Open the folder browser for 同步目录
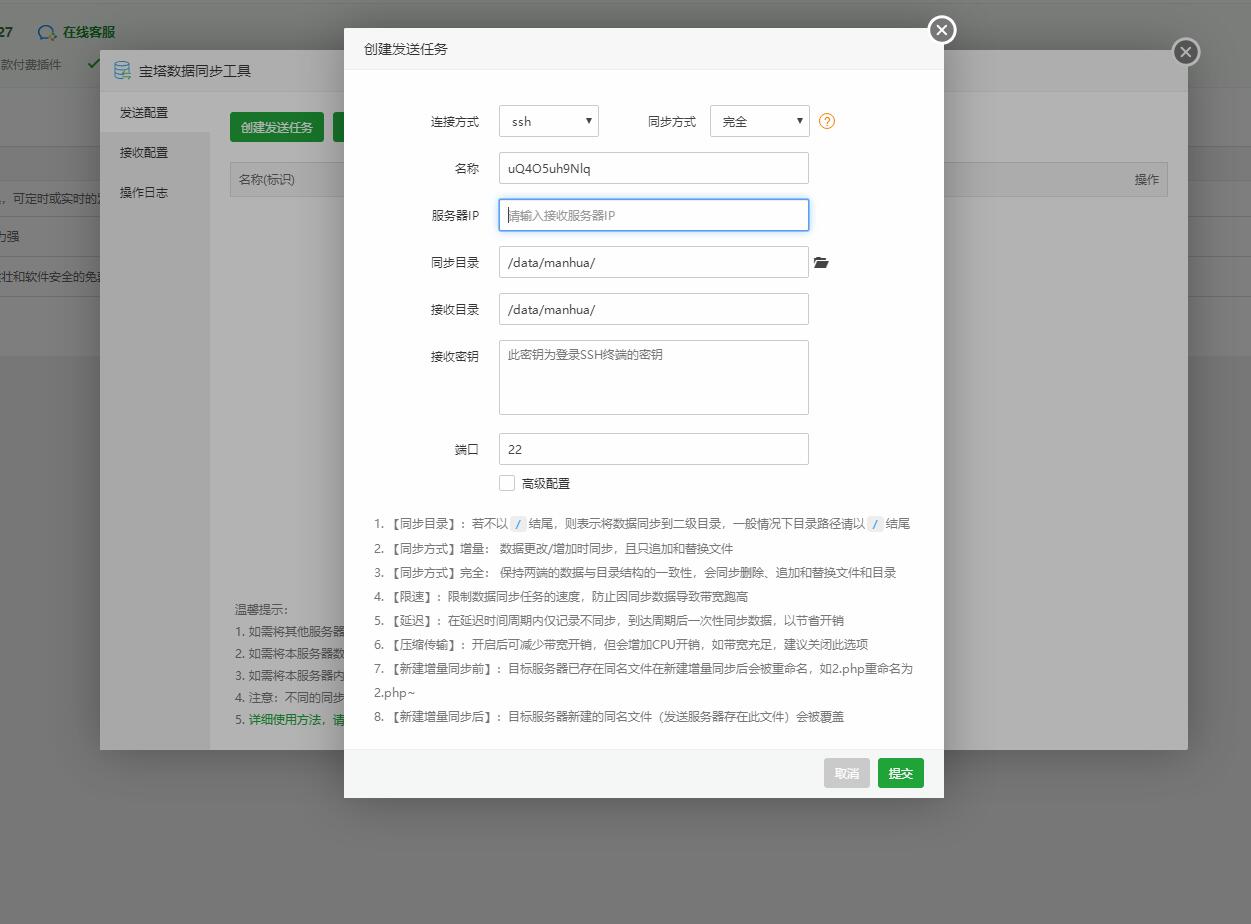The height and width of the screenshot is (924, 1251). (822, 262)
